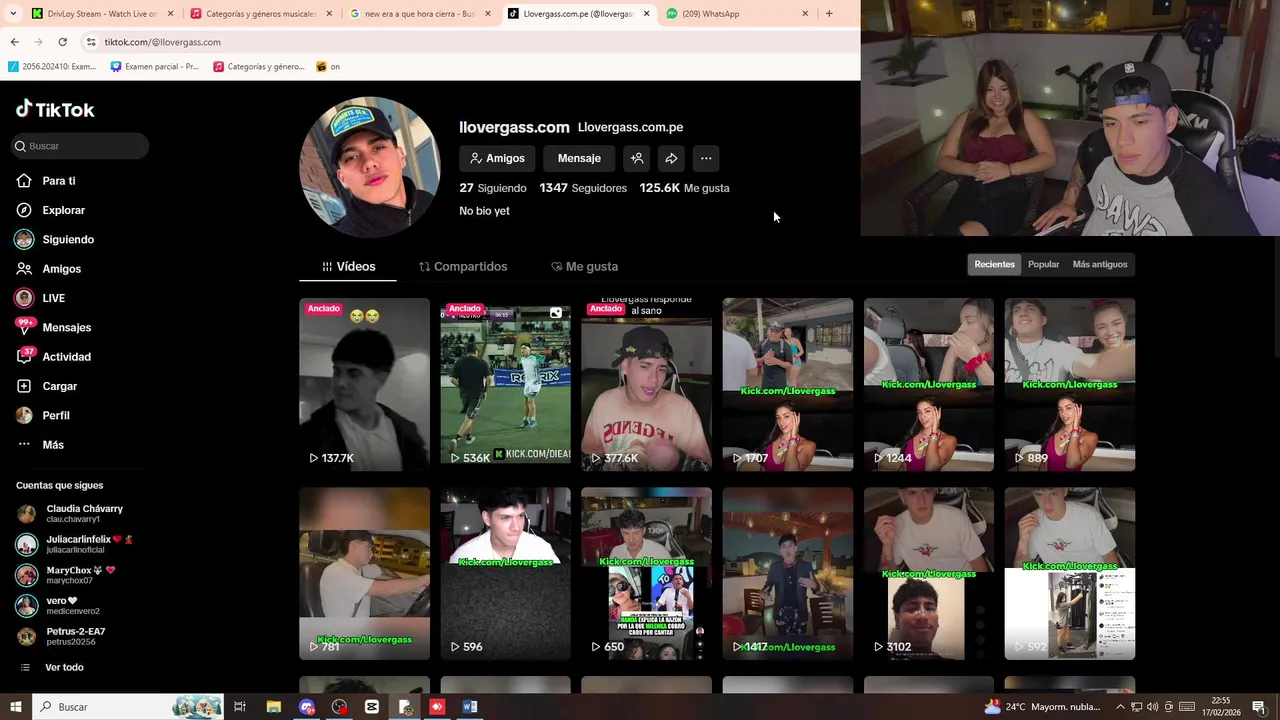The image size is (1280, 720).
Task: Open Windows Start menu
Action: click(x=15, y=707)
